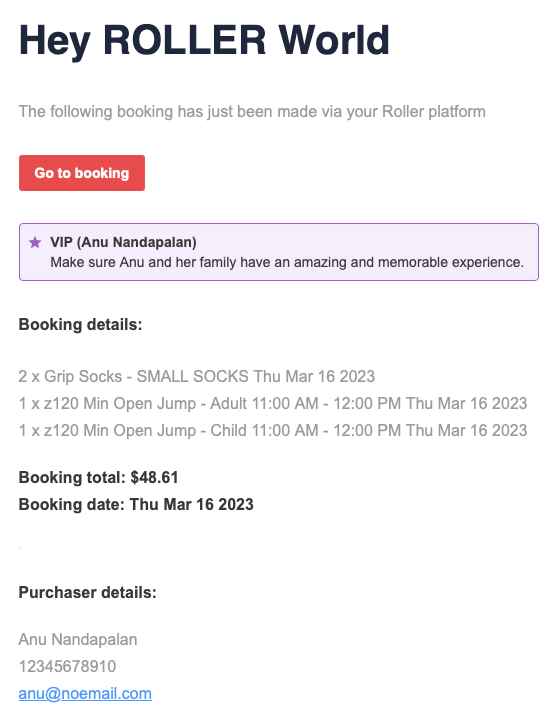Click the Purchaser details heading

click(x=87, y=593)
